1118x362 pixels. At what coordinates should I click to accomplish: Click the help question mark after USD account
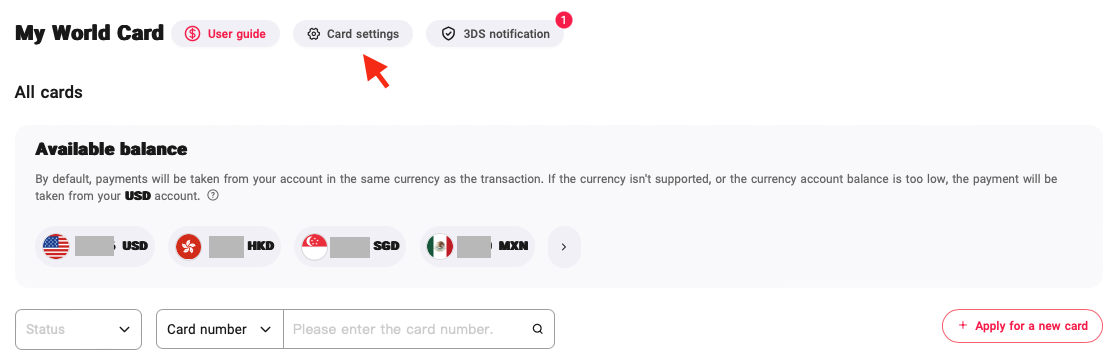pos(212,195)
